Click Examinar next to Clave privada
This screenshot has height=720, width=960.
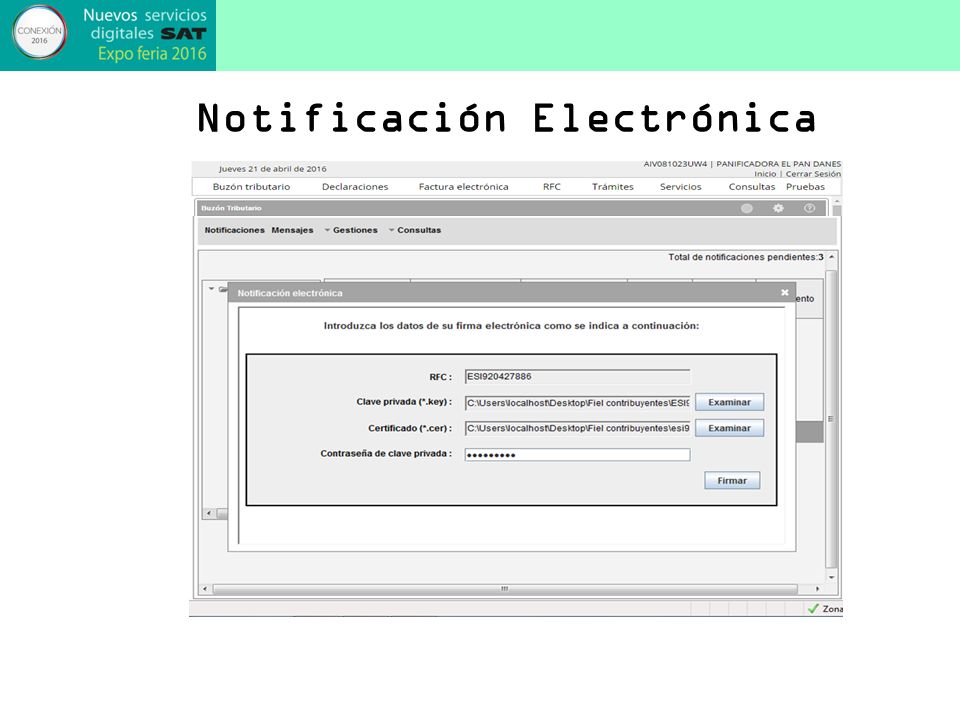pos(729,402)
